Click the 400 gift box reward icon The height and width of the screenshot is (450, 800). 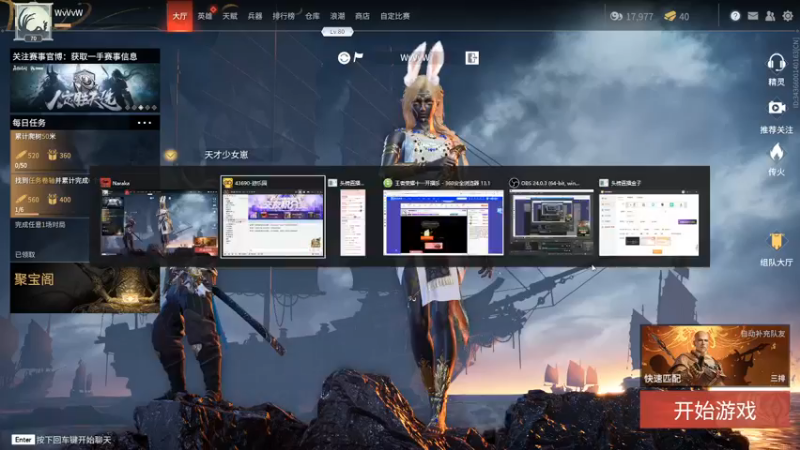[x=52, y=199]
